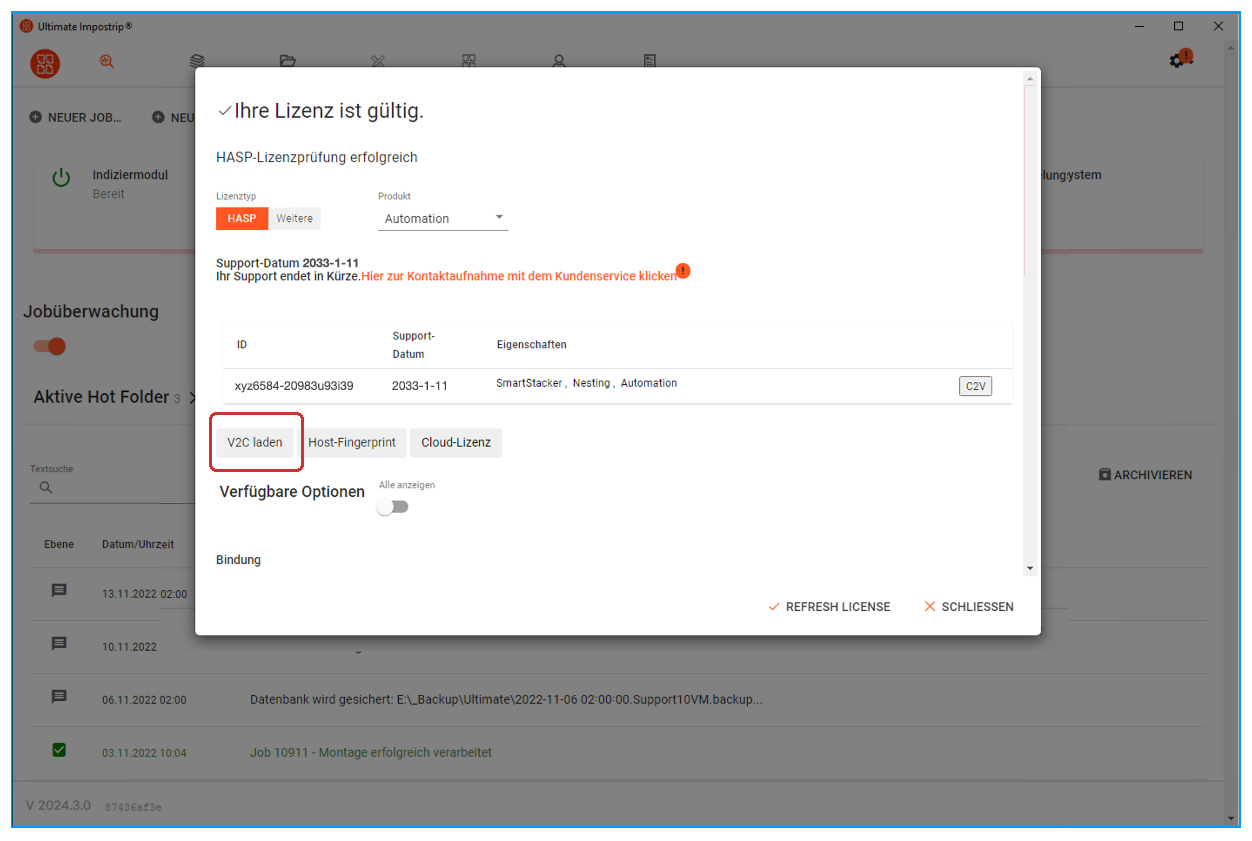Click the orange Impostrip home grid icon
The height and width of the screenshot is (841, 1252).
click(45, 63)
